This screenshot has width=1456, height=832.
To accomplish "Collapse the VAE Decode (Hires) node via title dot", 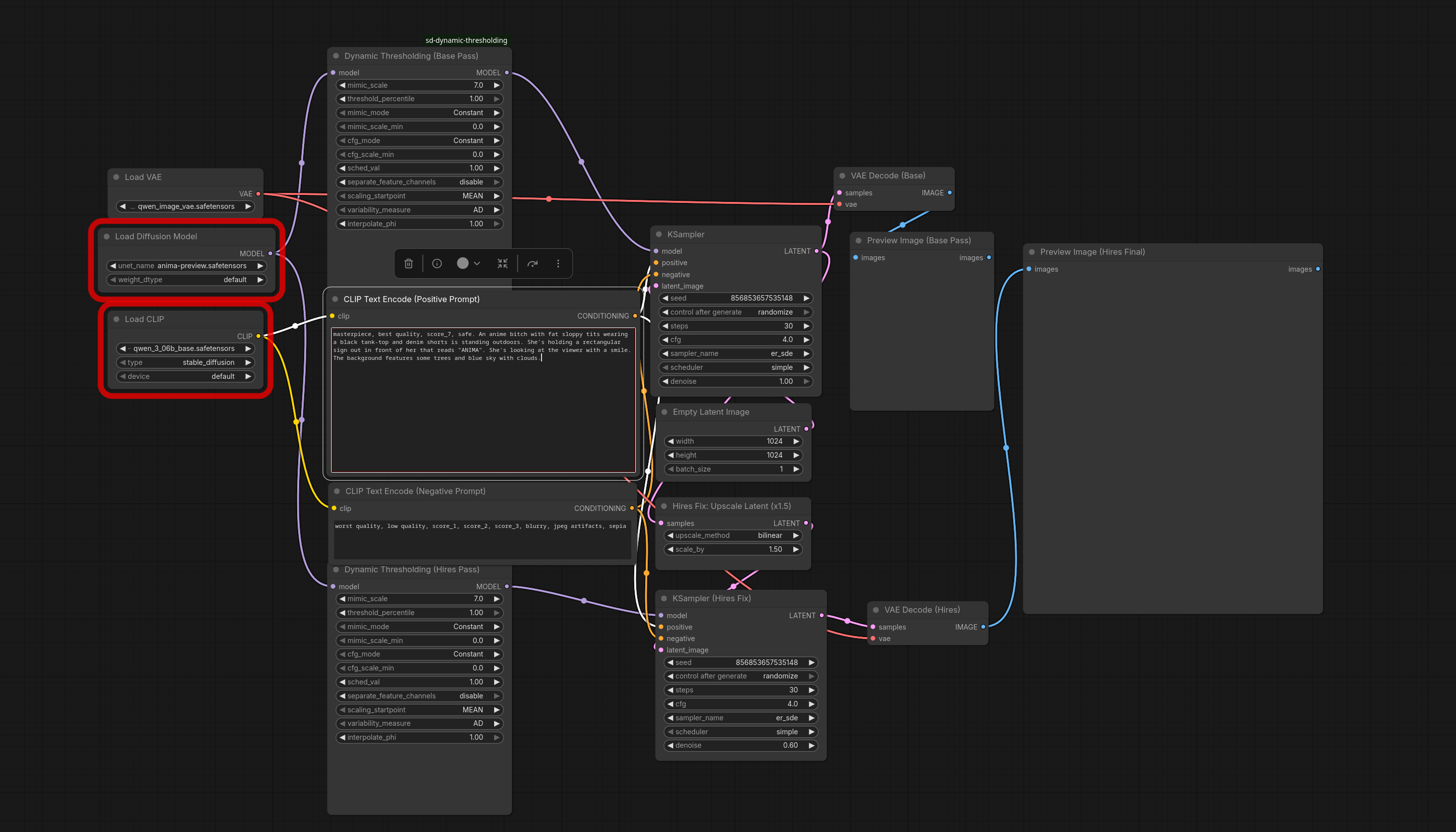I will [x=876, y=610].
